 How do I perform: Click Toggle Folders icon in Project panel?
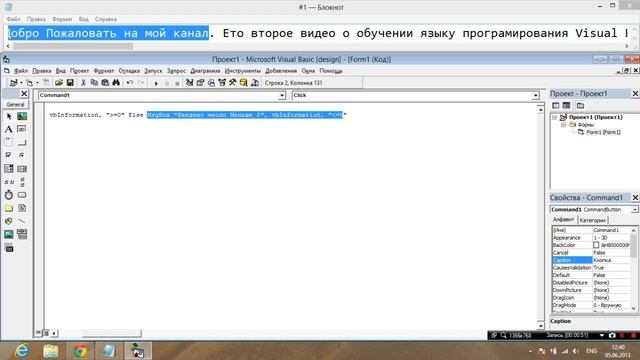pyautogui.click(x=580, y=106)
